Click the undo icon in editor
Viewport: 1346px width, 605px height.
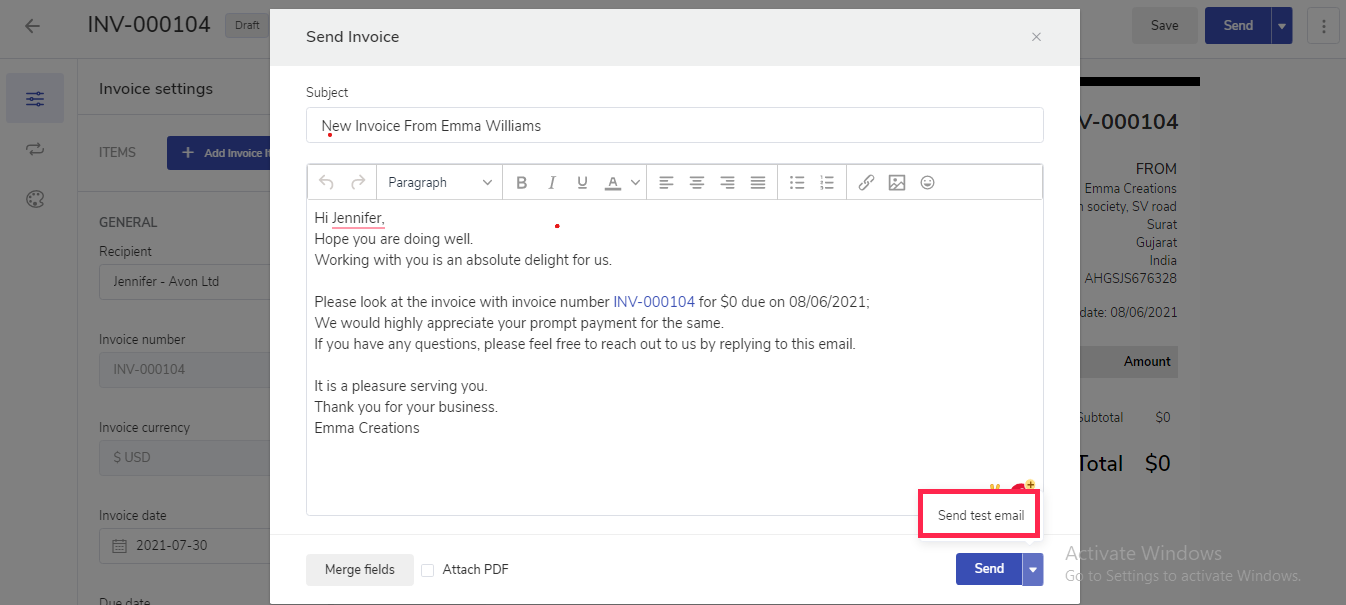tap(326, 183)
